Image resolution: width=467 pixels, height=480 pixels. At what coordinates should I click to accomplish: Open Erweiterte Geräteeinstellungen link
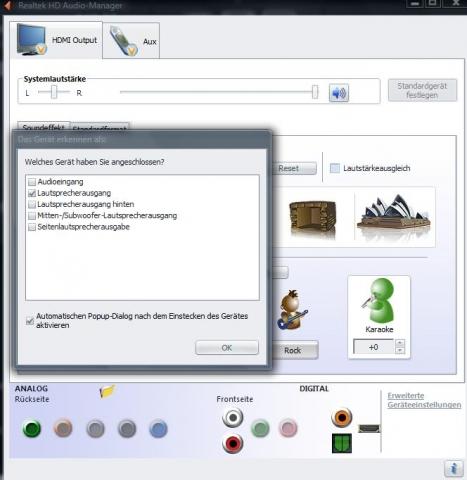point(424,400)
